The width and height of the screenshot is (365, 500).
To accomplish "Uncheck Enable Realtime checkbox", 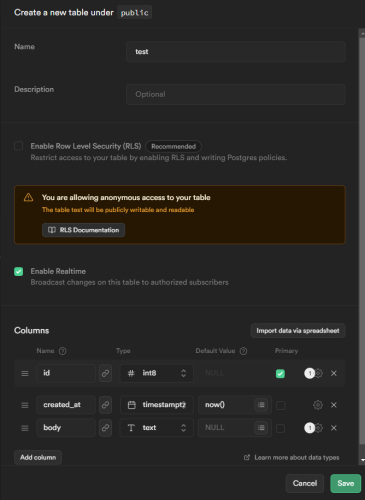I will coord(19,271).
